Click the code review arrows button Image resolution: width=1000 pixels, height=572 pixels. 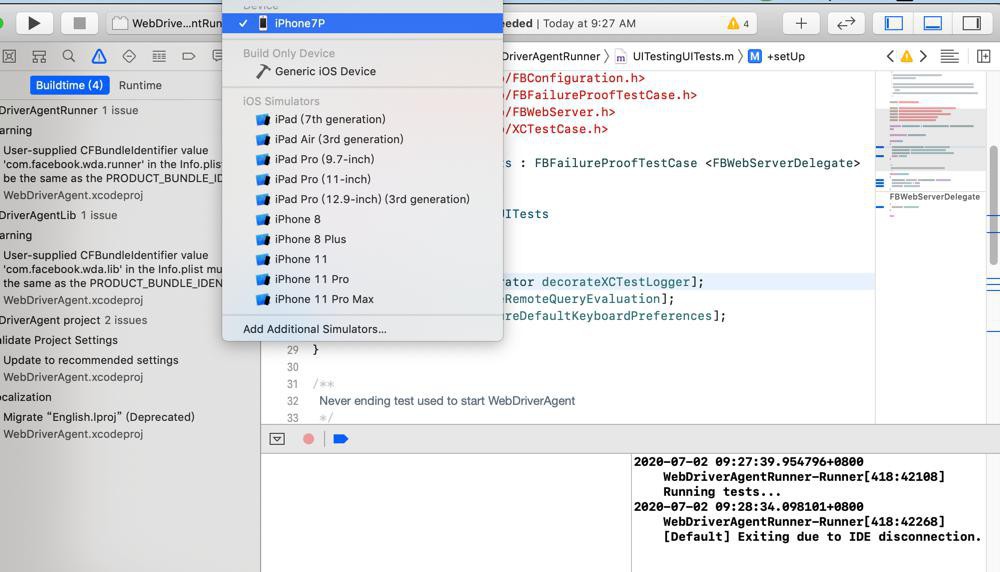pyautogui.click(x=846, y=24)
